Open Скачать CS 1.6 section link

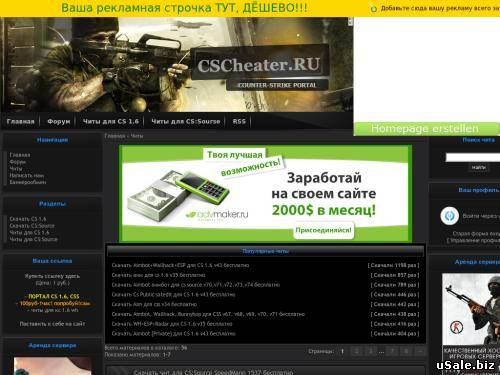coord(28,219)
